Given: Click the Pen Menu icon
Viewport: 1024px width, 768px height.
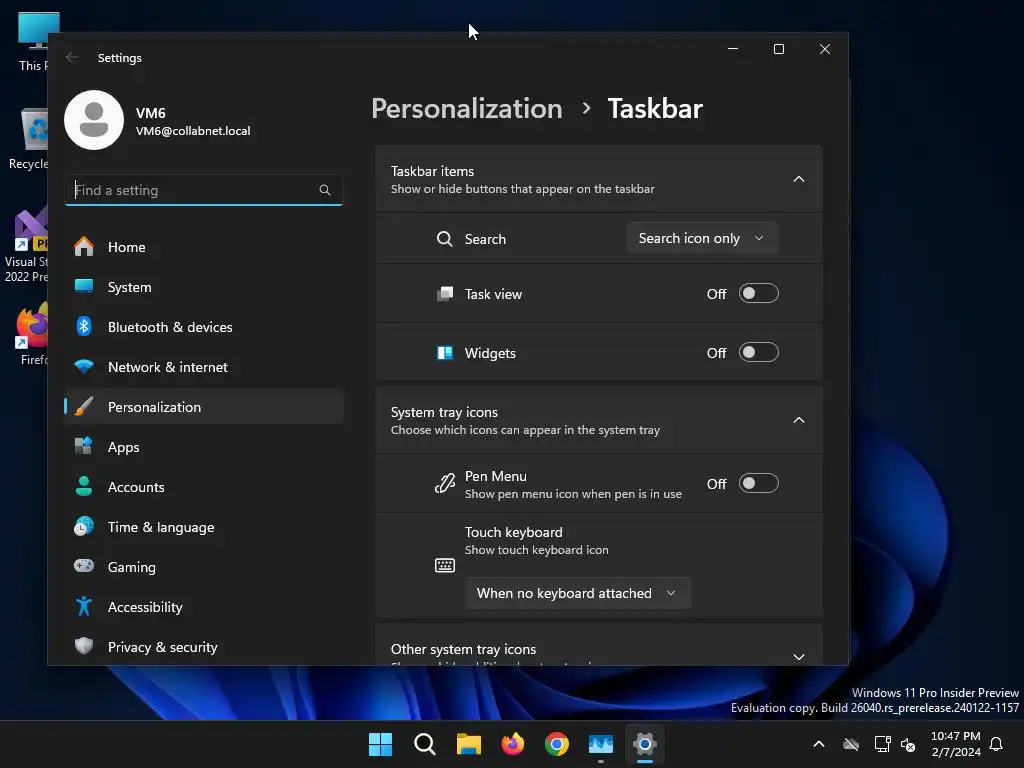Looking at the screenshot, I should tap(445, 484).
